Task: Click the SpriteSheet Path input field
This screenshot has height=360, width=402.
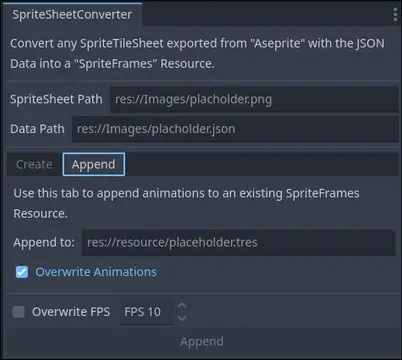Action: point(254,99)
